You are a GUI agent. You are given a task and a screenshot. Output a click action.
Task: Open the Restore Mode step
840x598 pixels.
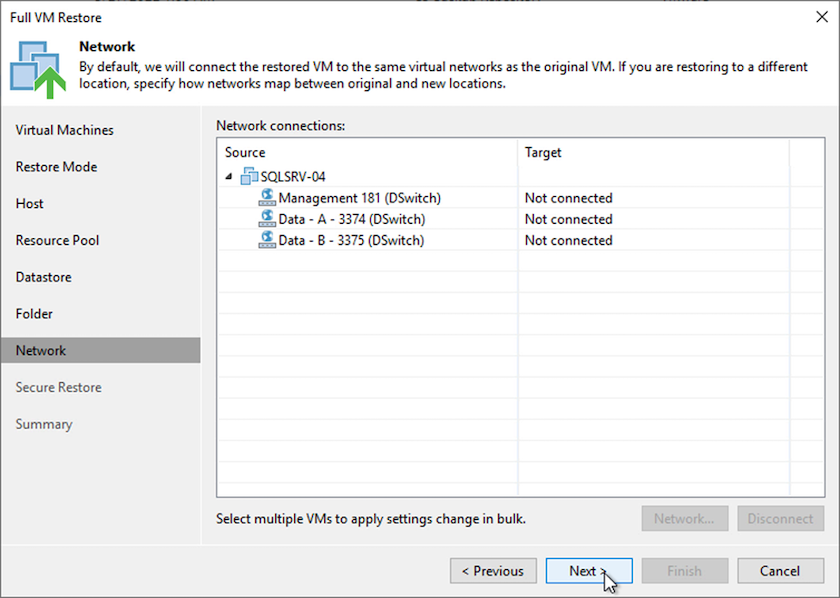[57, 167]
